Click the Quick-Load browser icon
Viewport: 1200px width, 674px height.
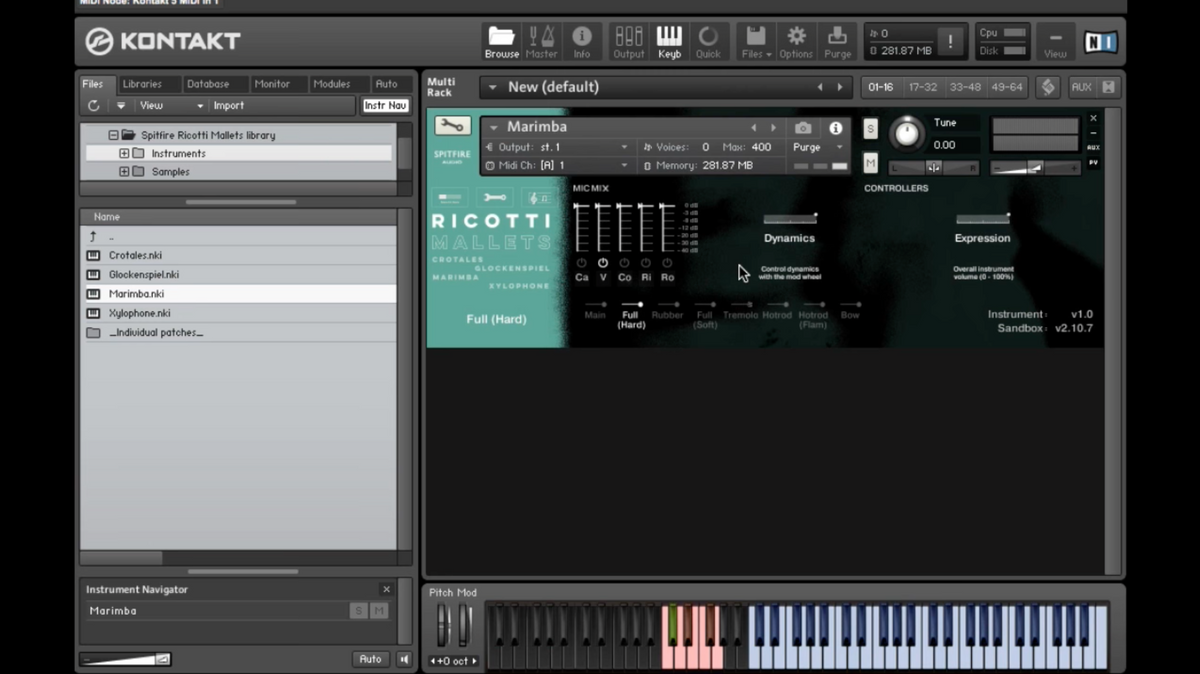[708, 42]
